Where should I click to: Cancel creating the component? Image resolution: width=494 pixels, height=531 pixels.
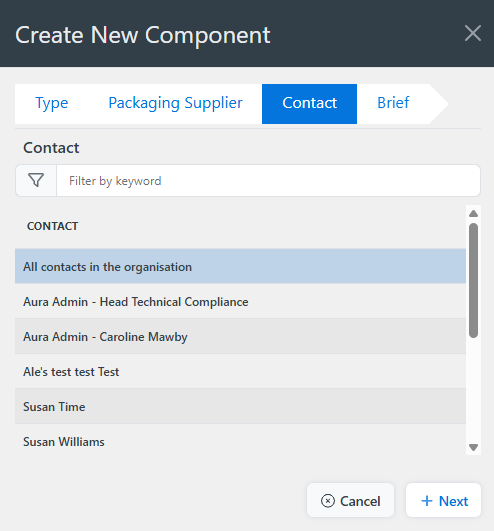pos(350,501)
